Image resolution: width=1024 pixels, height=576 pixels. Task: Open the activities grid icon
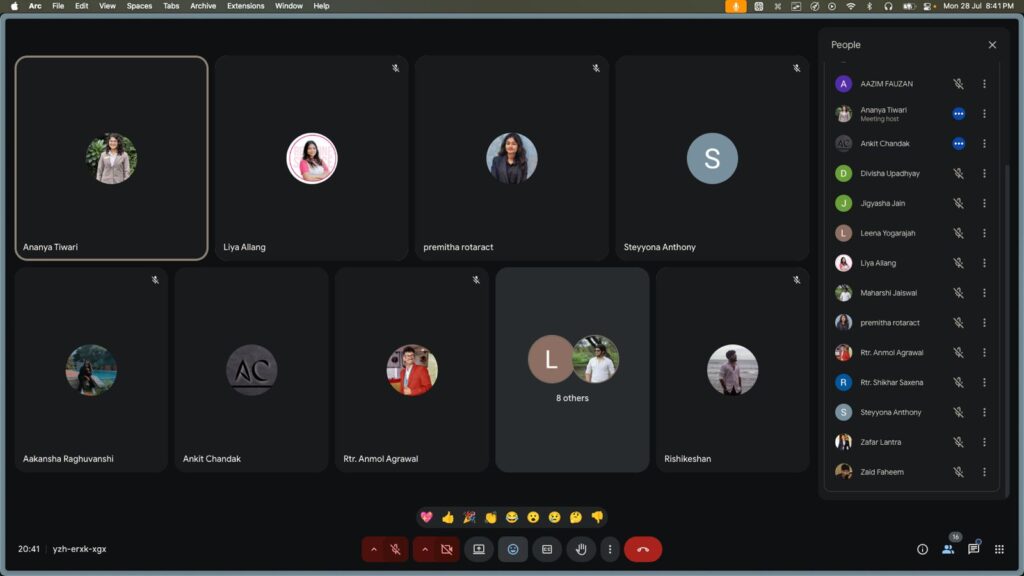[998, 549]
